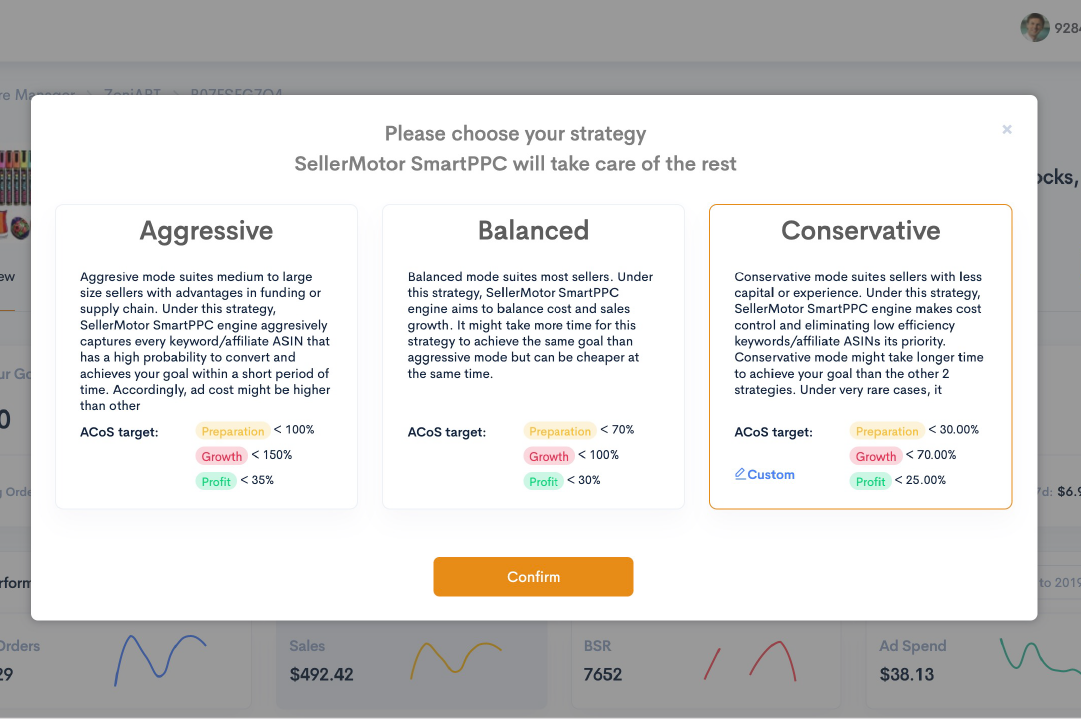Click the Conservative Growth badge

click(x=876, y=456)
